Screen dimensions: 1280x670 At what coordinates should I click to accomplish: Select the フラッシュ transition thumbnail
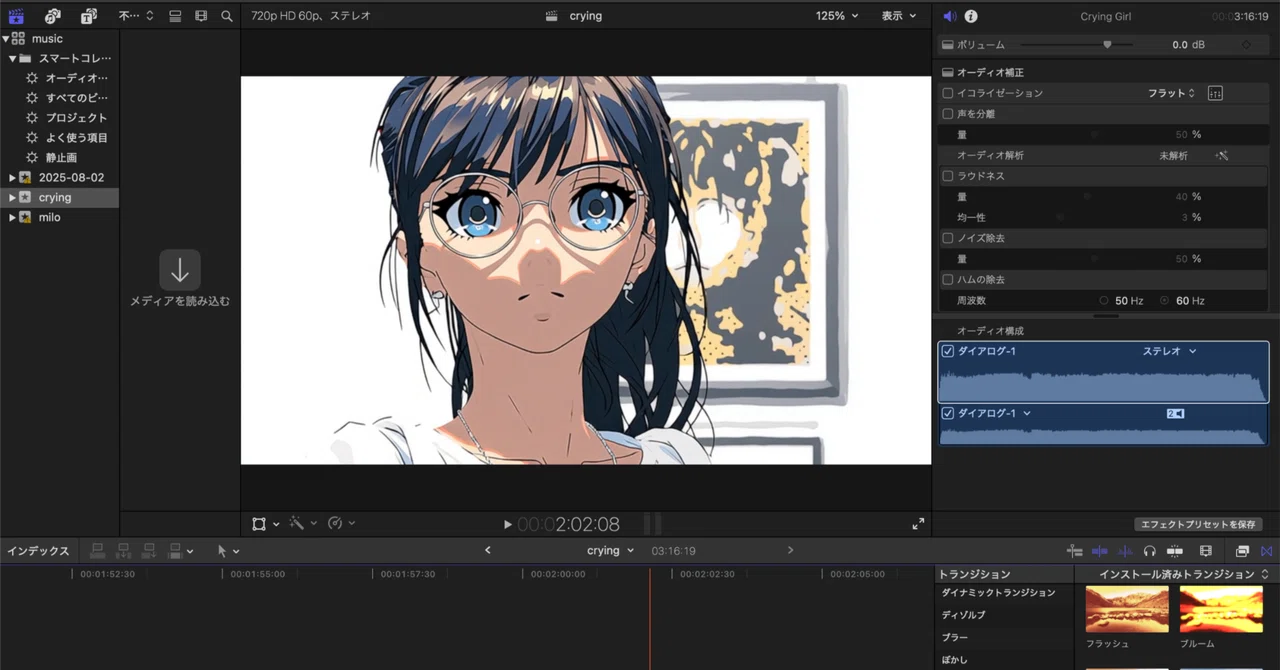[1127, 609]
